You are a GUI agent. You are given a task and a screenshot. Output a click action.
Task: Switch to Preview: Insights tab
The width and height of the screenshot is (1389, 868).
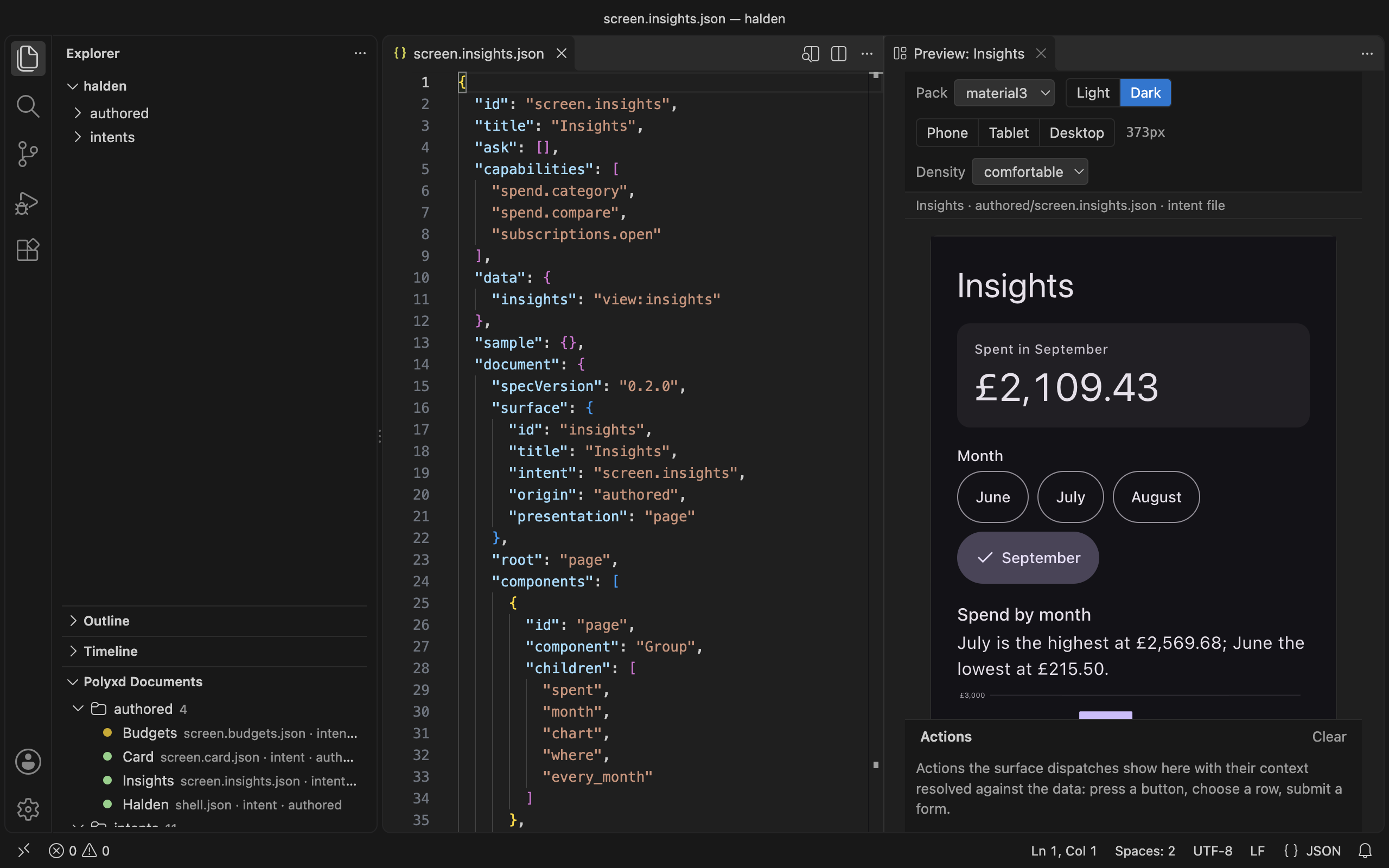969,53
